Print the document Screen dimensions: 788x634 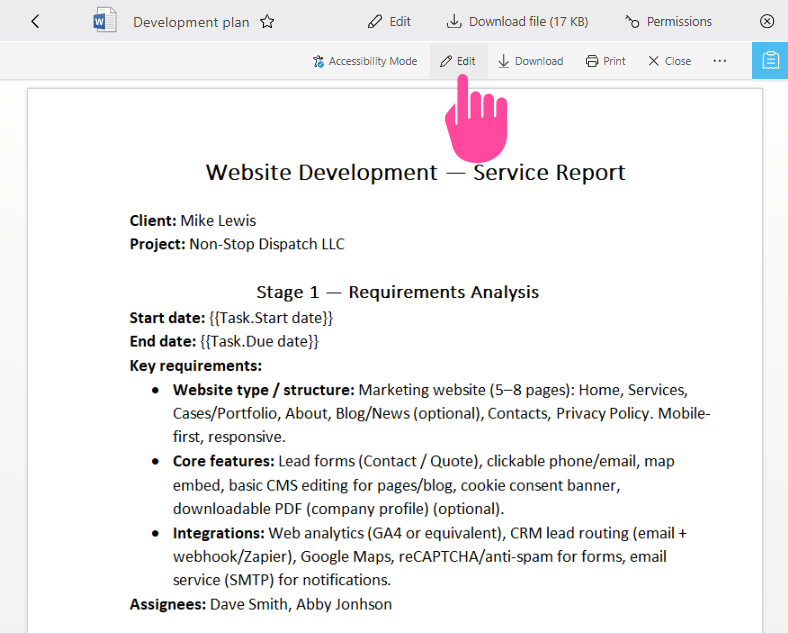click(606, 61)
